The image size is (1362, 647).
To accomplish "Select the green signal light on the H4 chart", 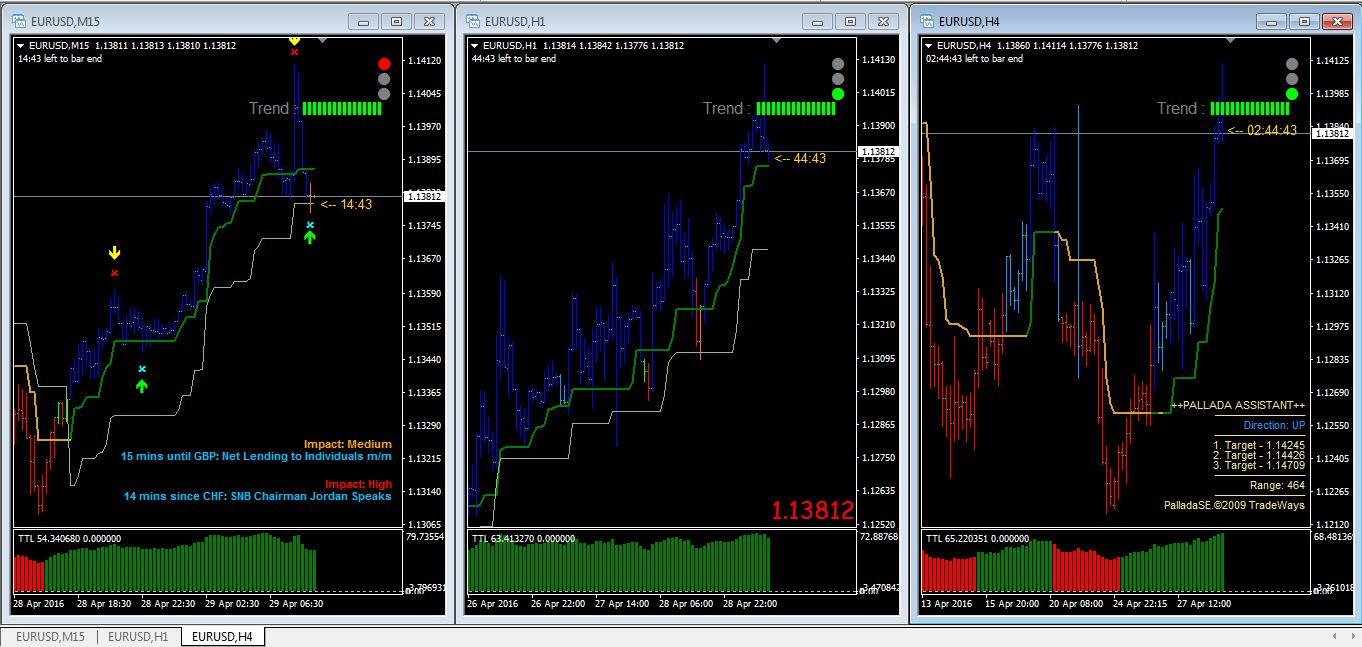I will pyautogui.click(x=1292, y=94).
